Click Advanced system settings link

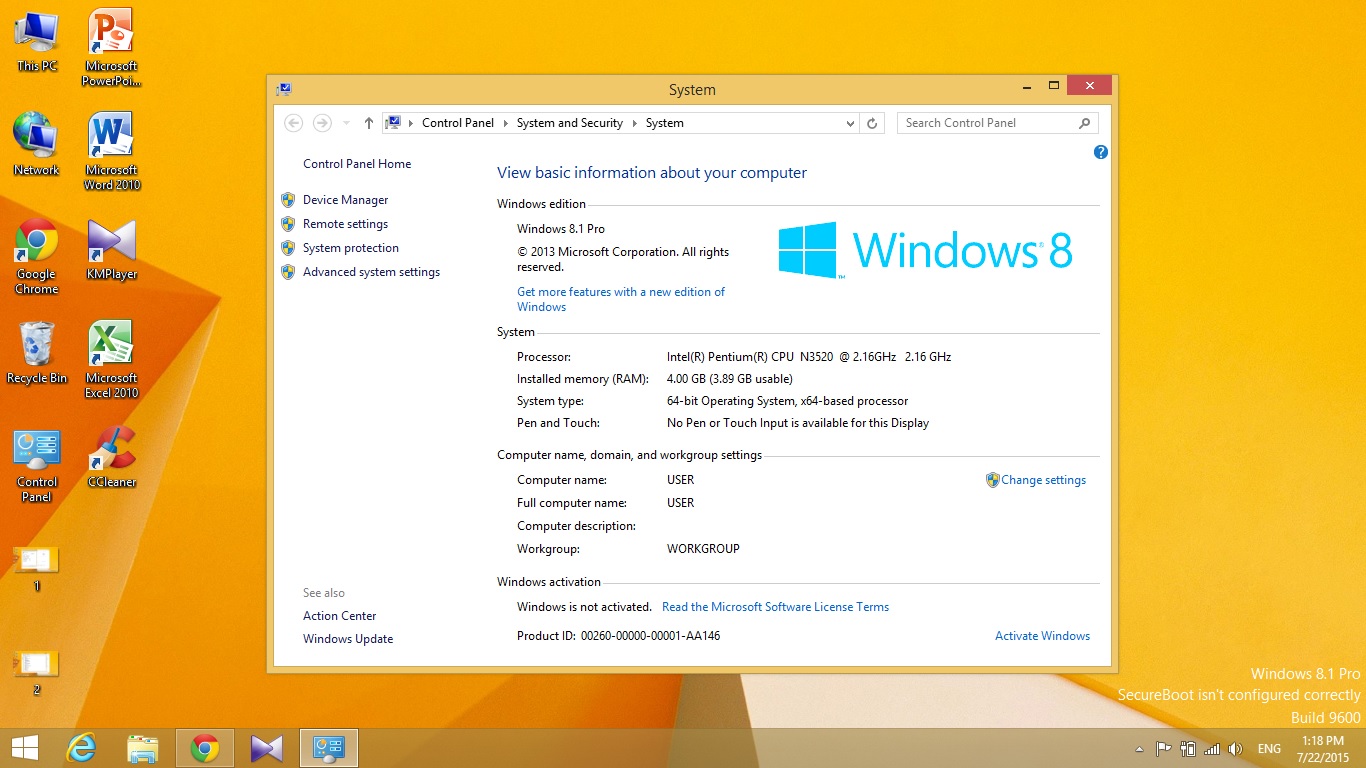point(371,272)
